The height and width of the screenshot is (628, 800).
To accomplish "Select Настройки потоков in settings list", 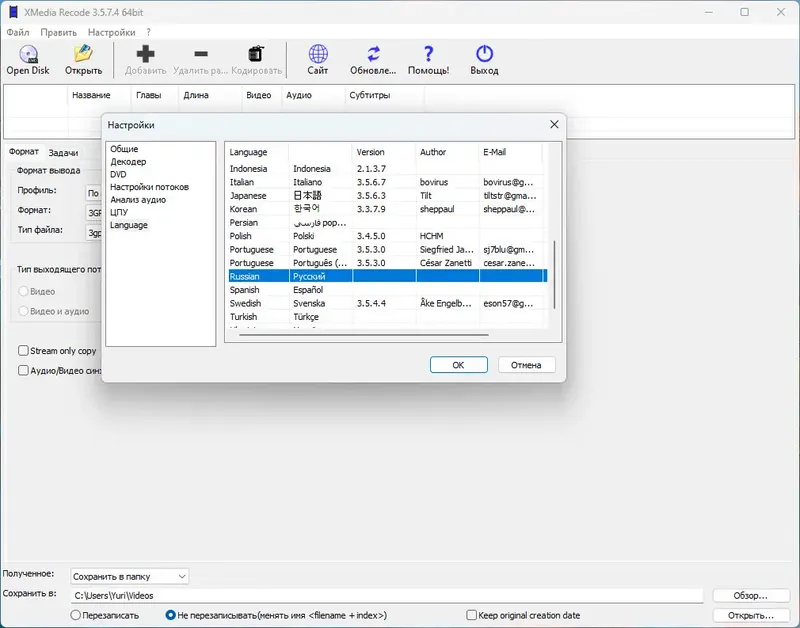I will [149, 187].
